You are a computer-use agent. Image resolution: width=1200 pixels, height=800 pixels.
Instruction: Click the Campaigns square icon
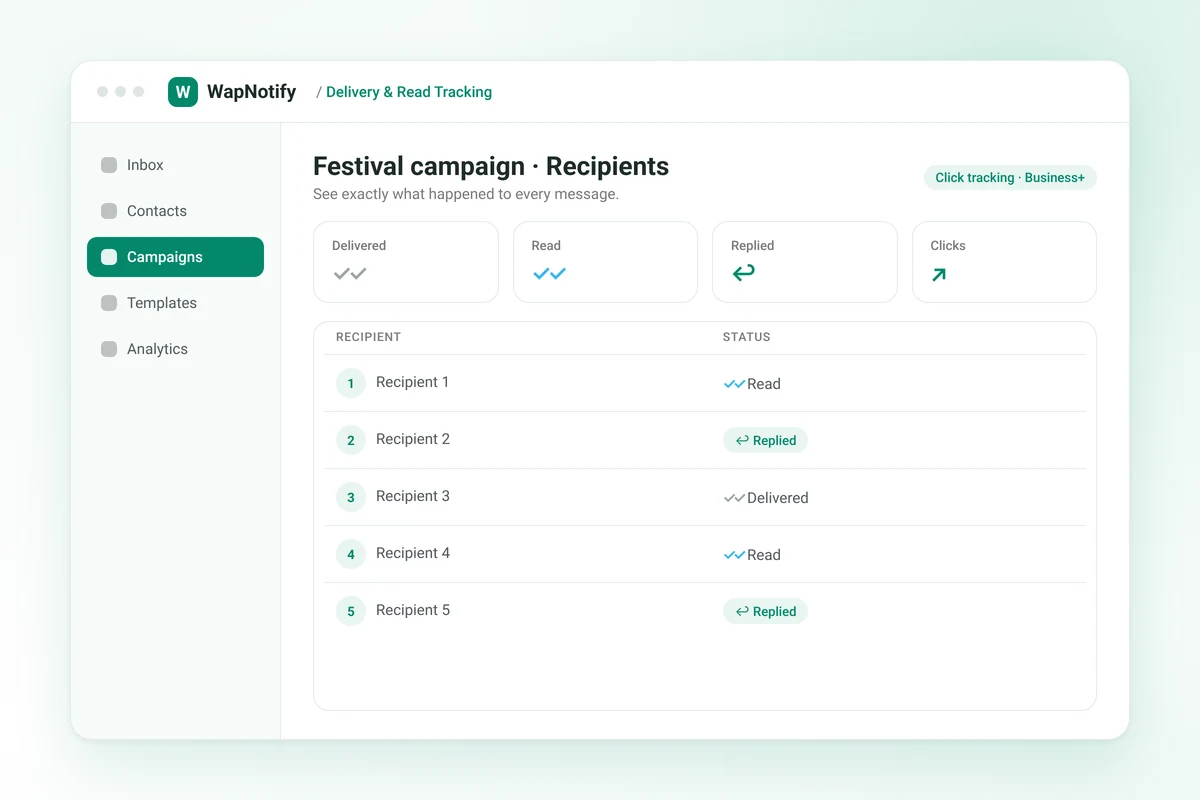pyautogui.click(x=109, y=257)
